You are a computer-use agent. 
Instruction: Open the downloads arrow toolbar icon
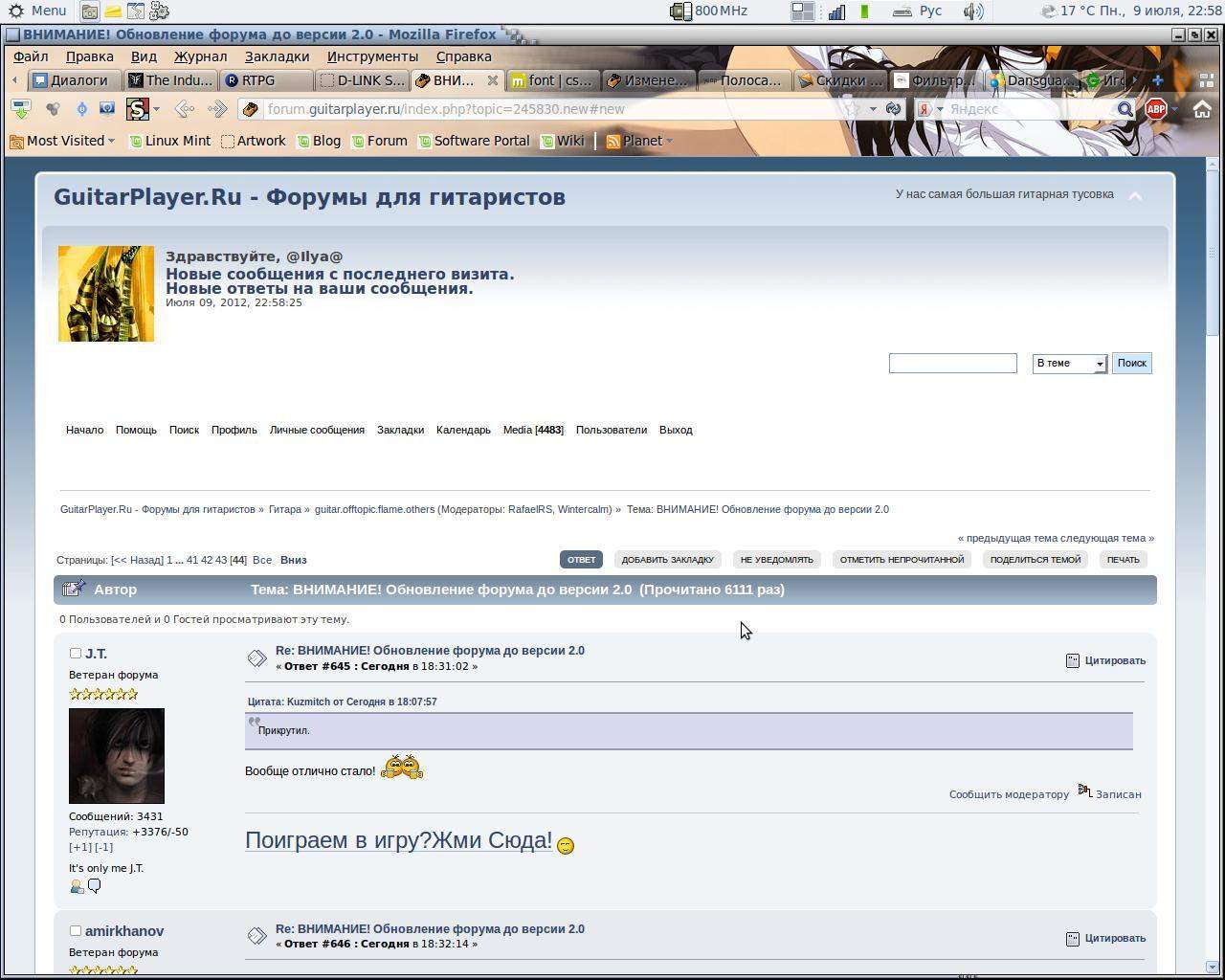tap(20, 109)
